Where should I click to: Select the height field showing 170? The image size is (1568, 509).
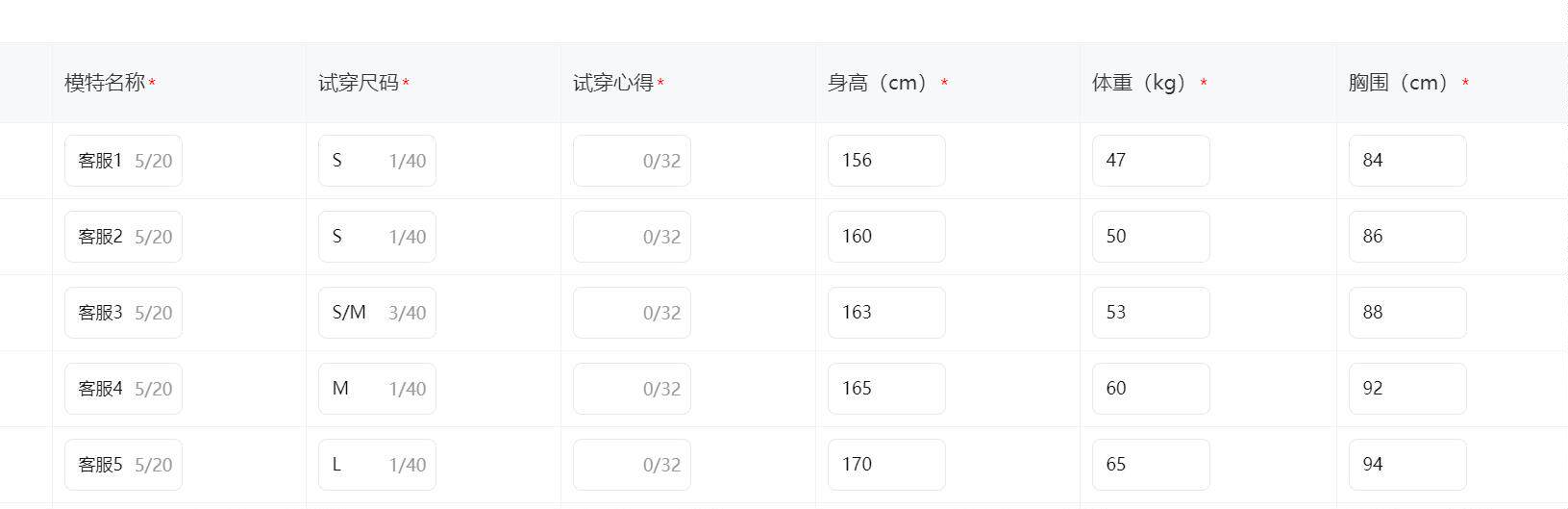[885, 465]
